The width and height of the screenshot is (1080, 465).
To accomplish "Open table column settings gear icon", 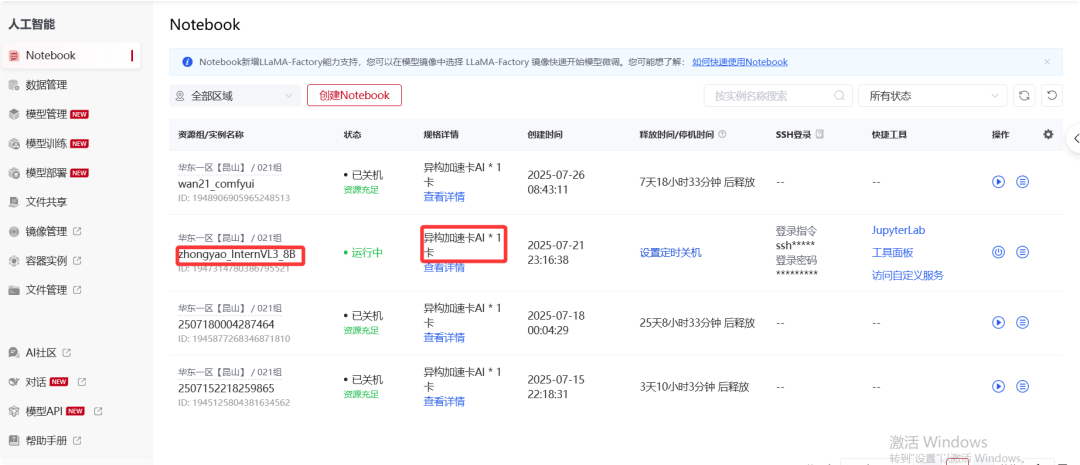I will point(1048,134).
